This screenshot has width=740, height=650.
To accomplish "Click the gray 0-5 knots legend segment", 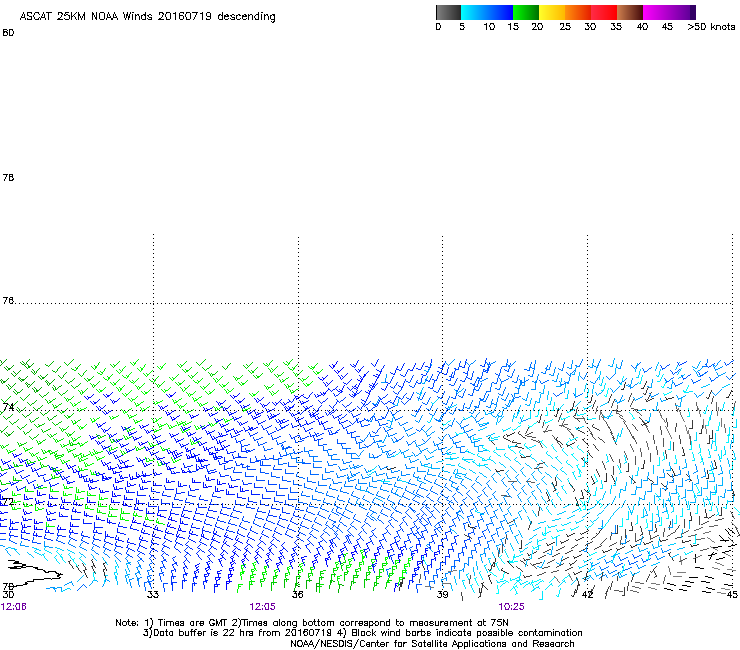I will pyautogui.click(x=448, y=12).
